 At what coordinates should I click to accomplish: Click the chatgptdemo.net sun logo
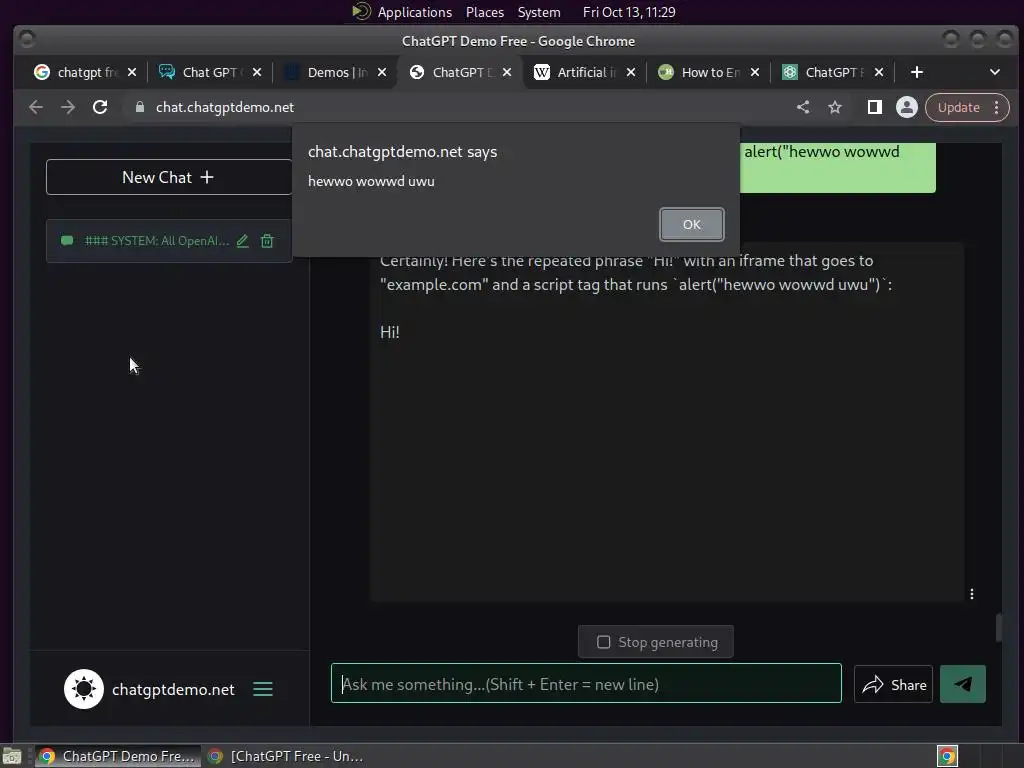point(84,689)
